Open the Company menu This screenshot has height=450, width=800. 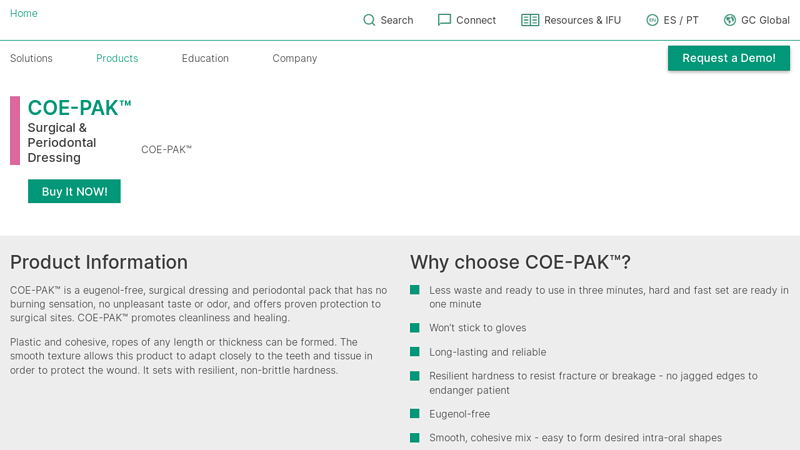pyautogui.click(x=294, y=58)
